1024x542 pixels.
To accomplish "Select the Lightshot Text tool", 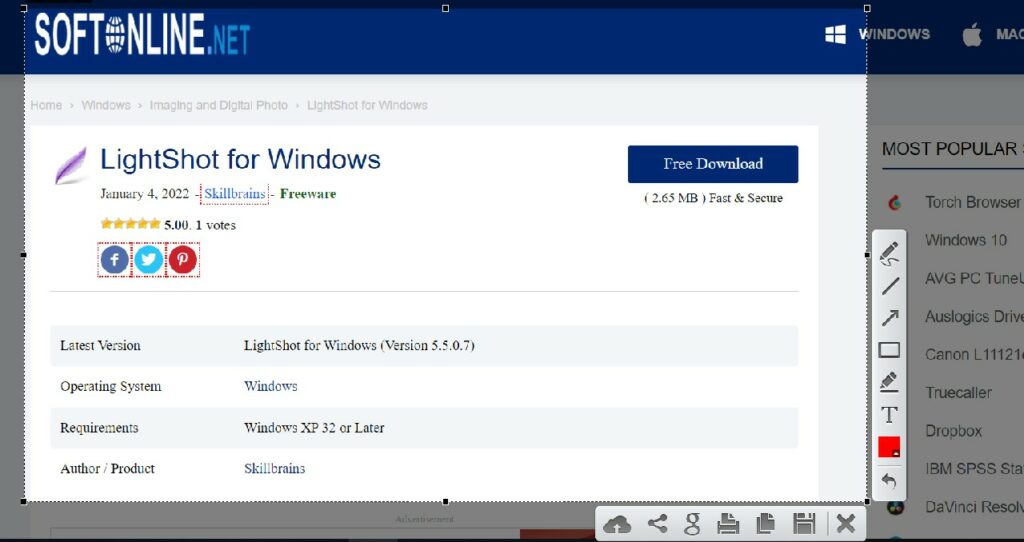I will click(889, 415).
